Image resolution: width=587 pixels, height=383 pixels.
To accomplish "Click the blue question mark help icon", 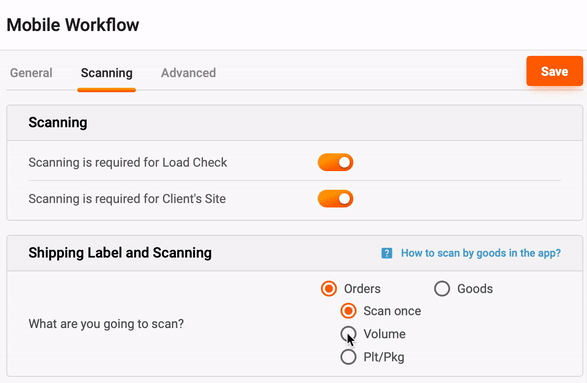I will 386,253.
